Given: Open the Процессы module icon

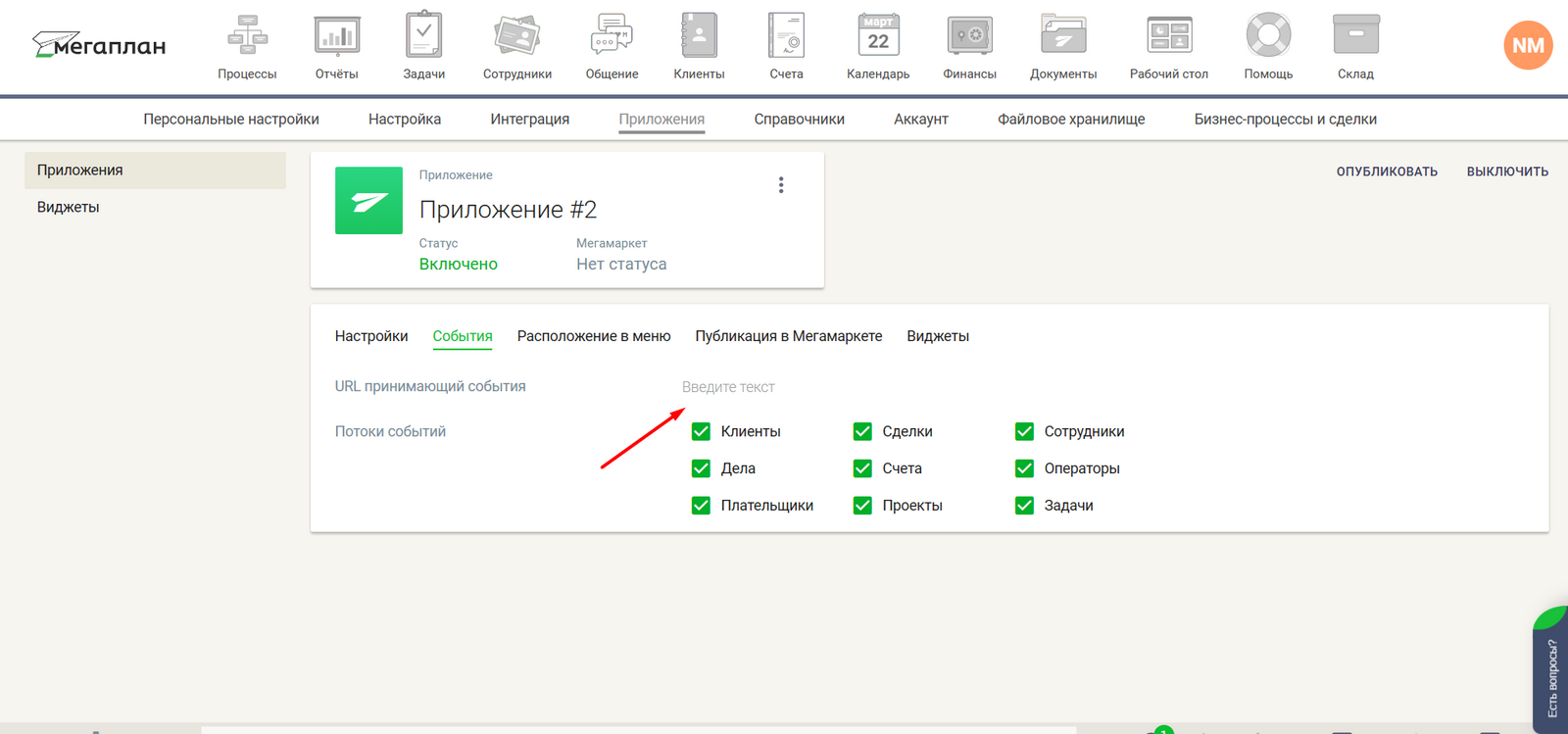Looking at the screenshot, I should pos(247,36).
